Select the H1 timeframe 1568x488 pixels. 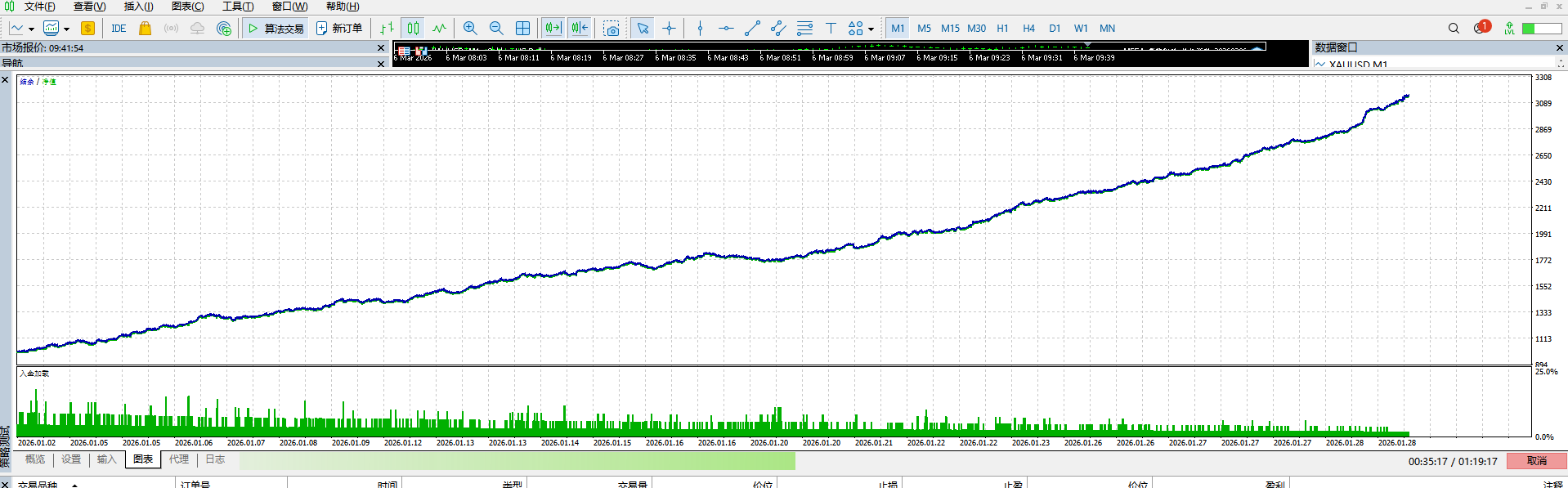(x=1002, y=29)
